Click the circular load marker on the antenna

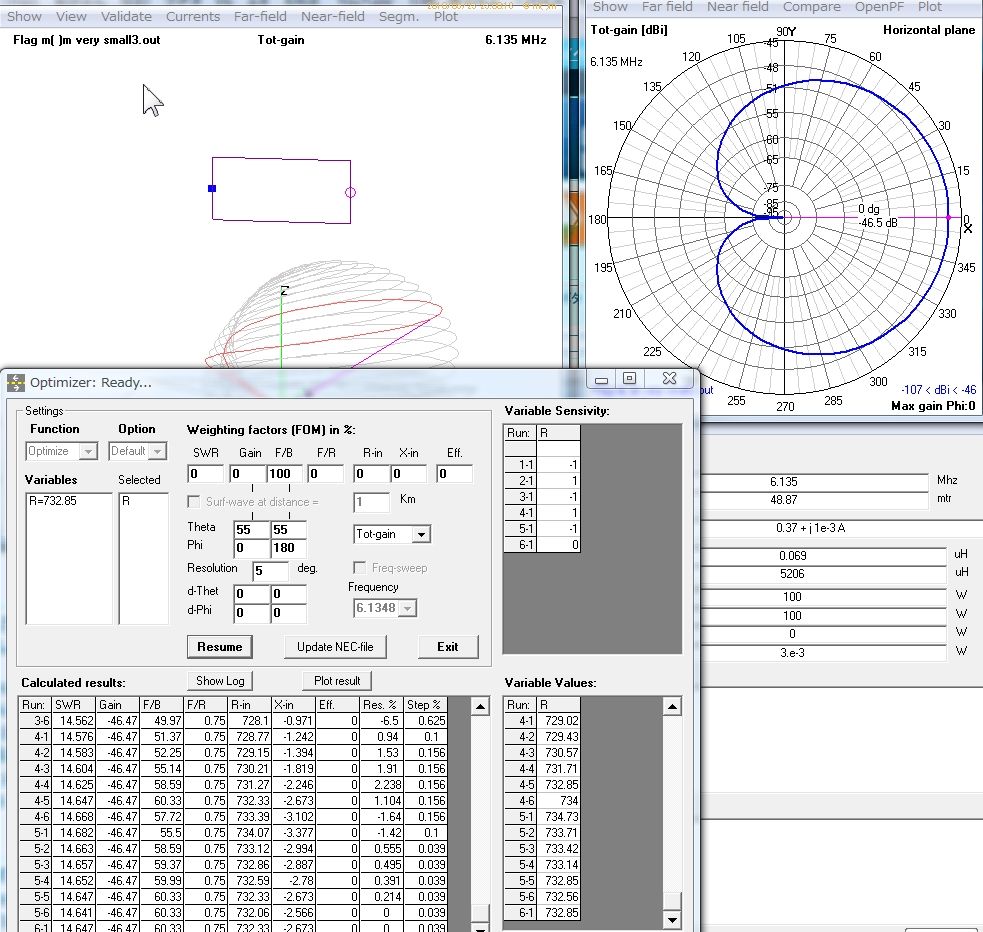pos(350,192)
